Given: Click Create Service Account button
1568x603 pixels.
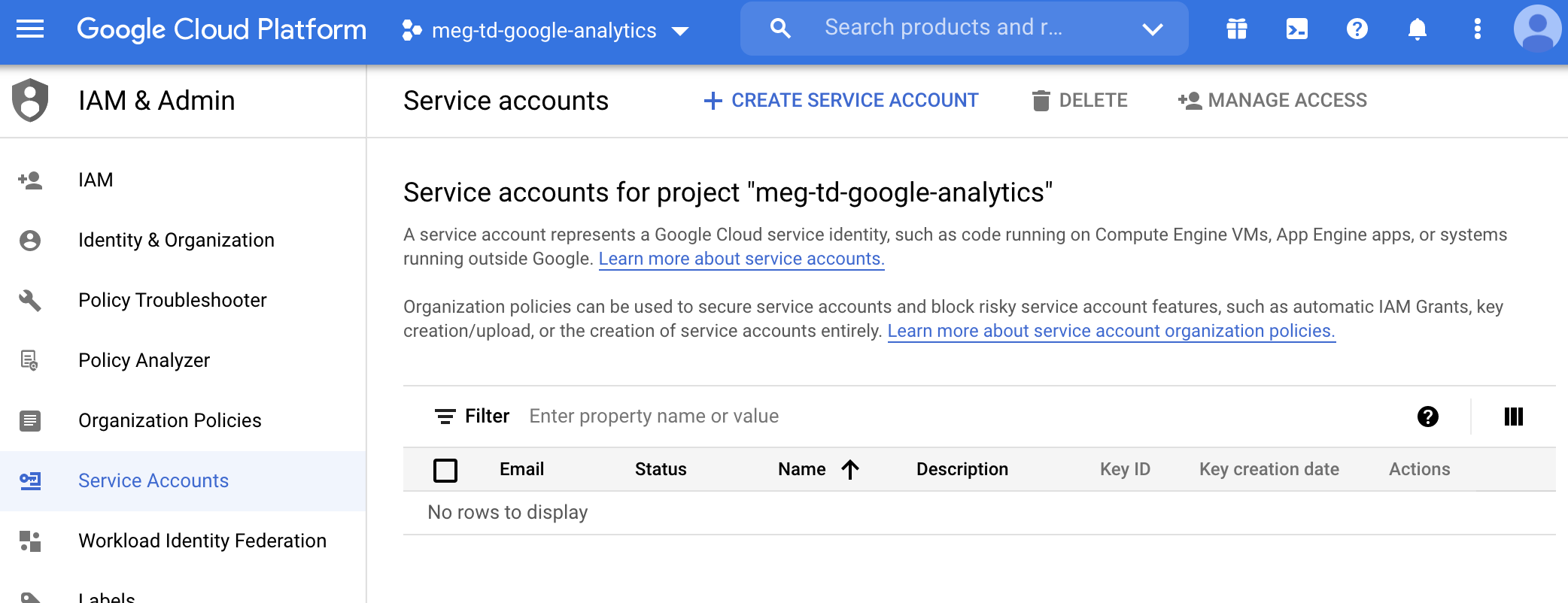Looking at the screenshot, I should tap(840, 101).
